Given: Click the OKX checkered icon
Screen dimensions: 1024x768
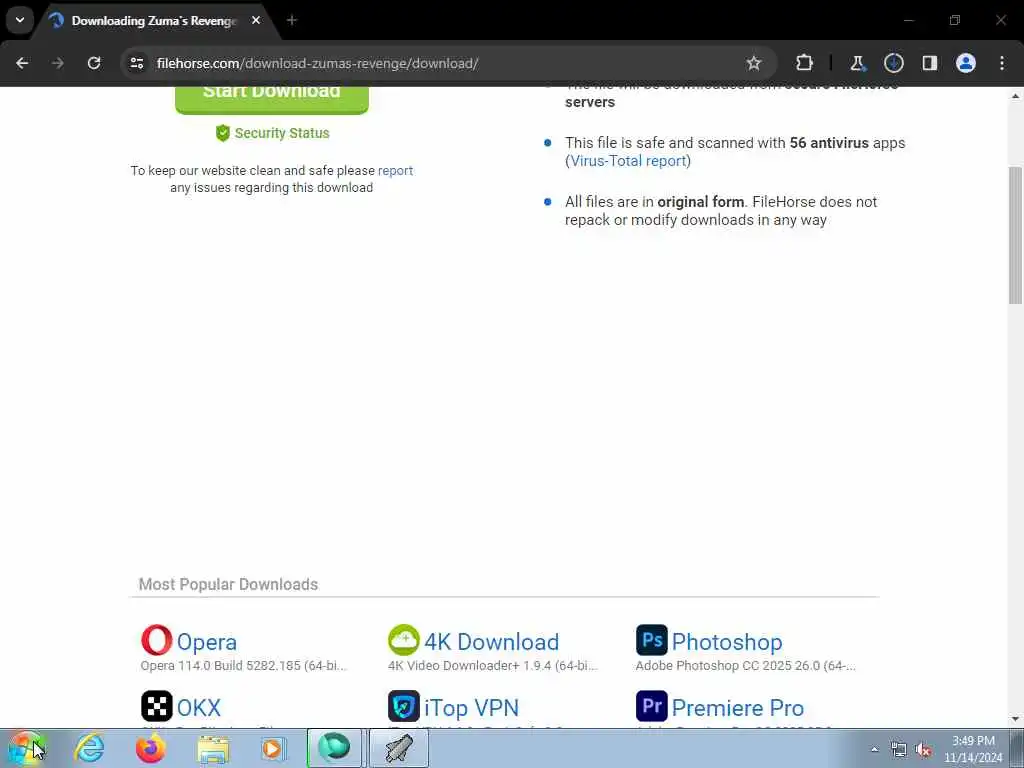Looking at the screenshot, I should [x=157, y=706].
